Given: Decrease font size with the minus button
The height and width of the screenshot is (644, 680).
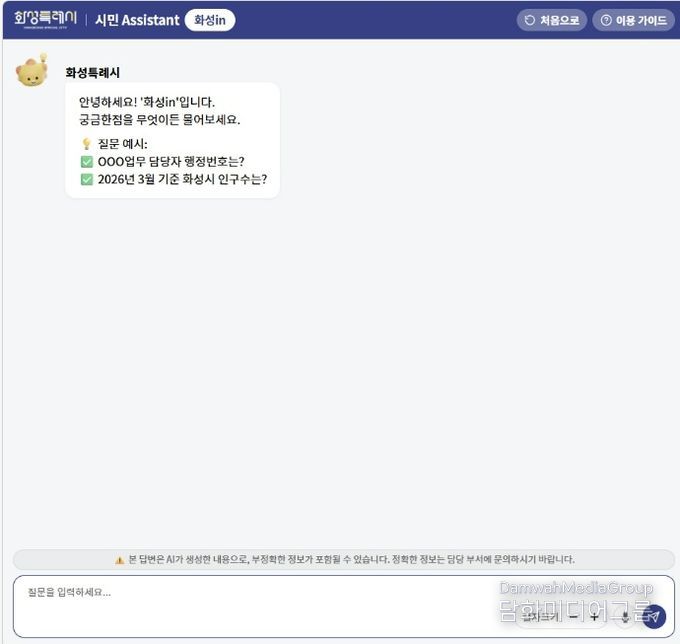Looking at the screenshot, I should [574, 616].
